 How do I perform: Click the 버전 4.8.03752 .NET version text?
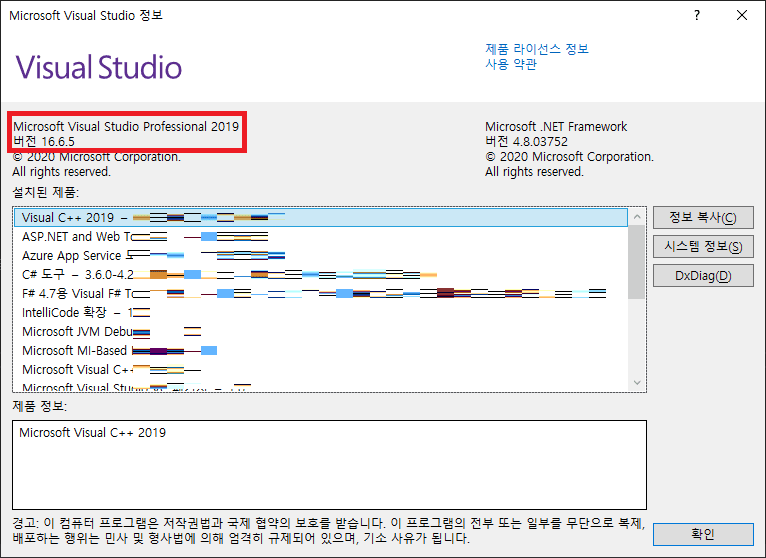pos(527,142)
